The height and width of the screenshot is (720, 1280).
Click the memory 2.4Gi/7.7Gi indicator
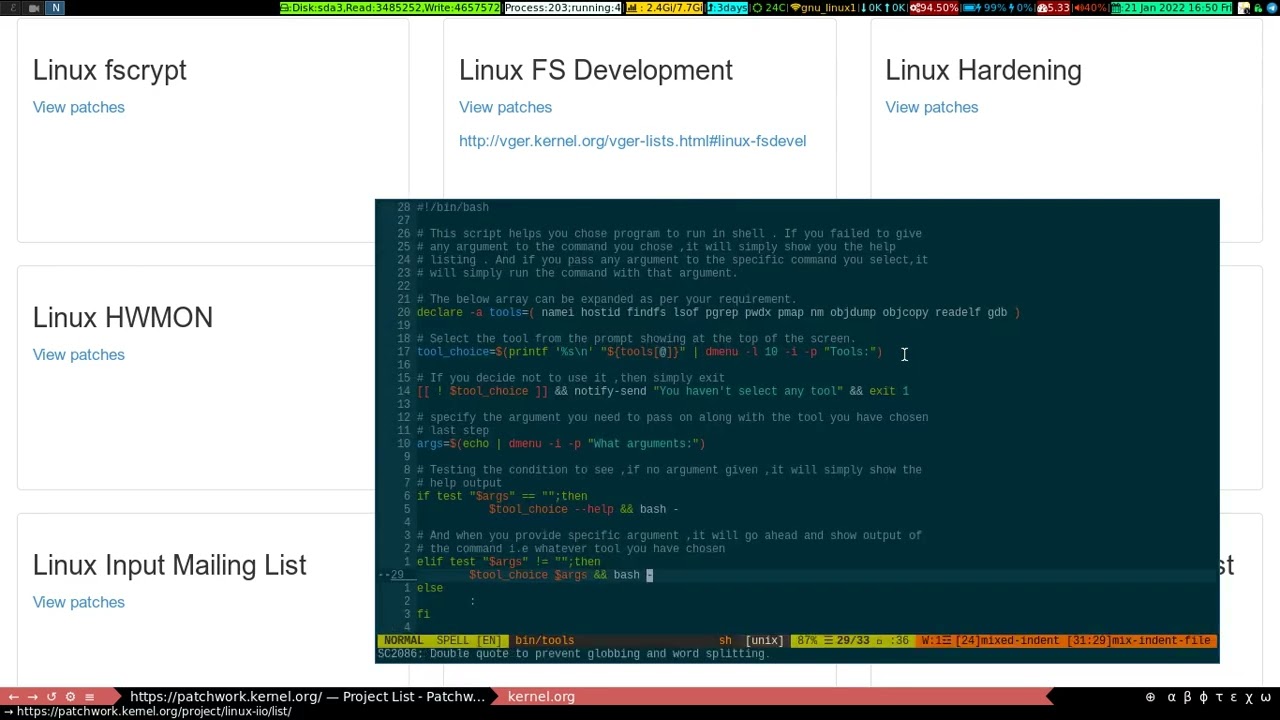[664, 8]
